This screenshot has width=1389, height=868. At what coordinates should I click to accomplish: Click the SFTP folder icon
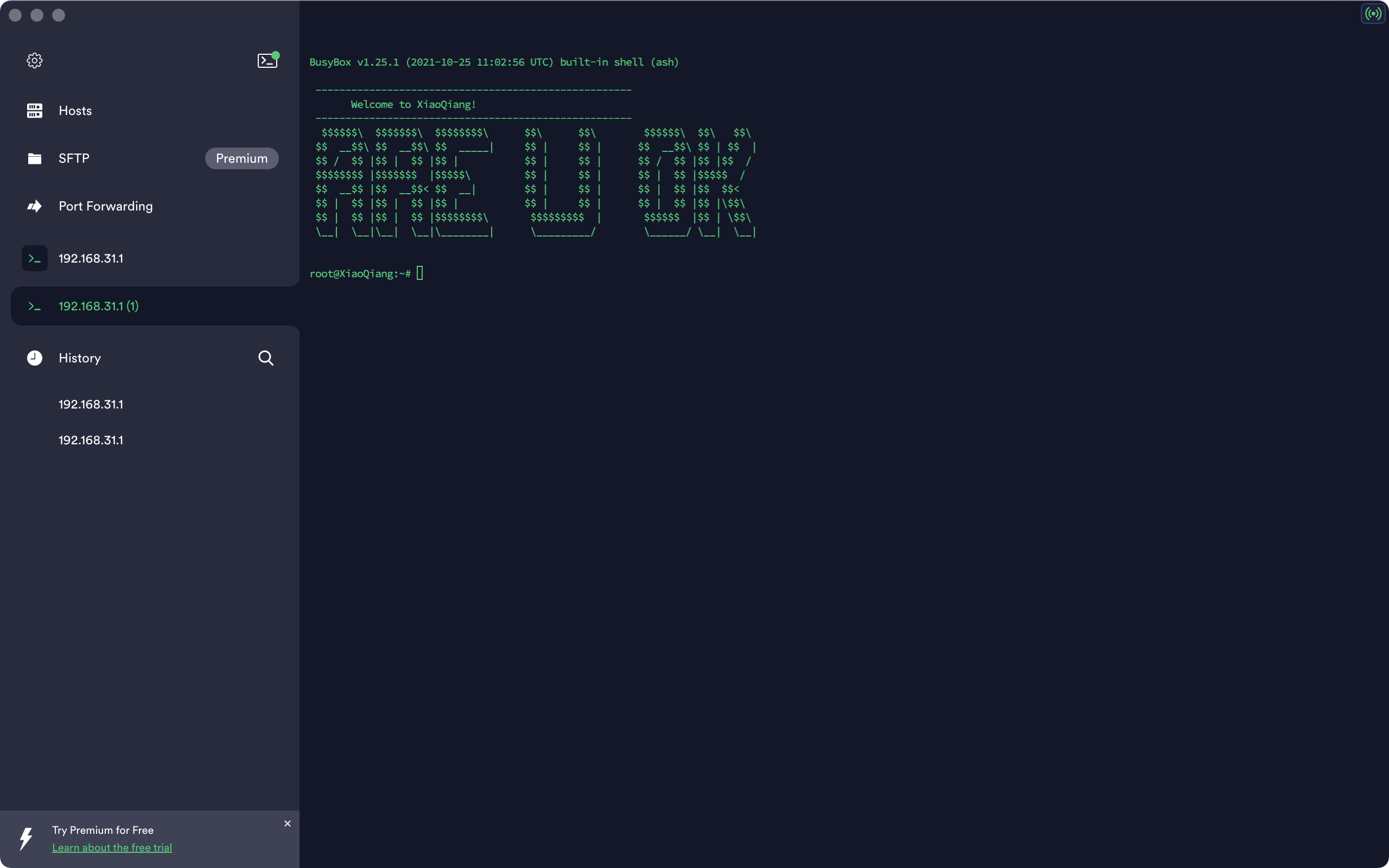click(34, 158)
